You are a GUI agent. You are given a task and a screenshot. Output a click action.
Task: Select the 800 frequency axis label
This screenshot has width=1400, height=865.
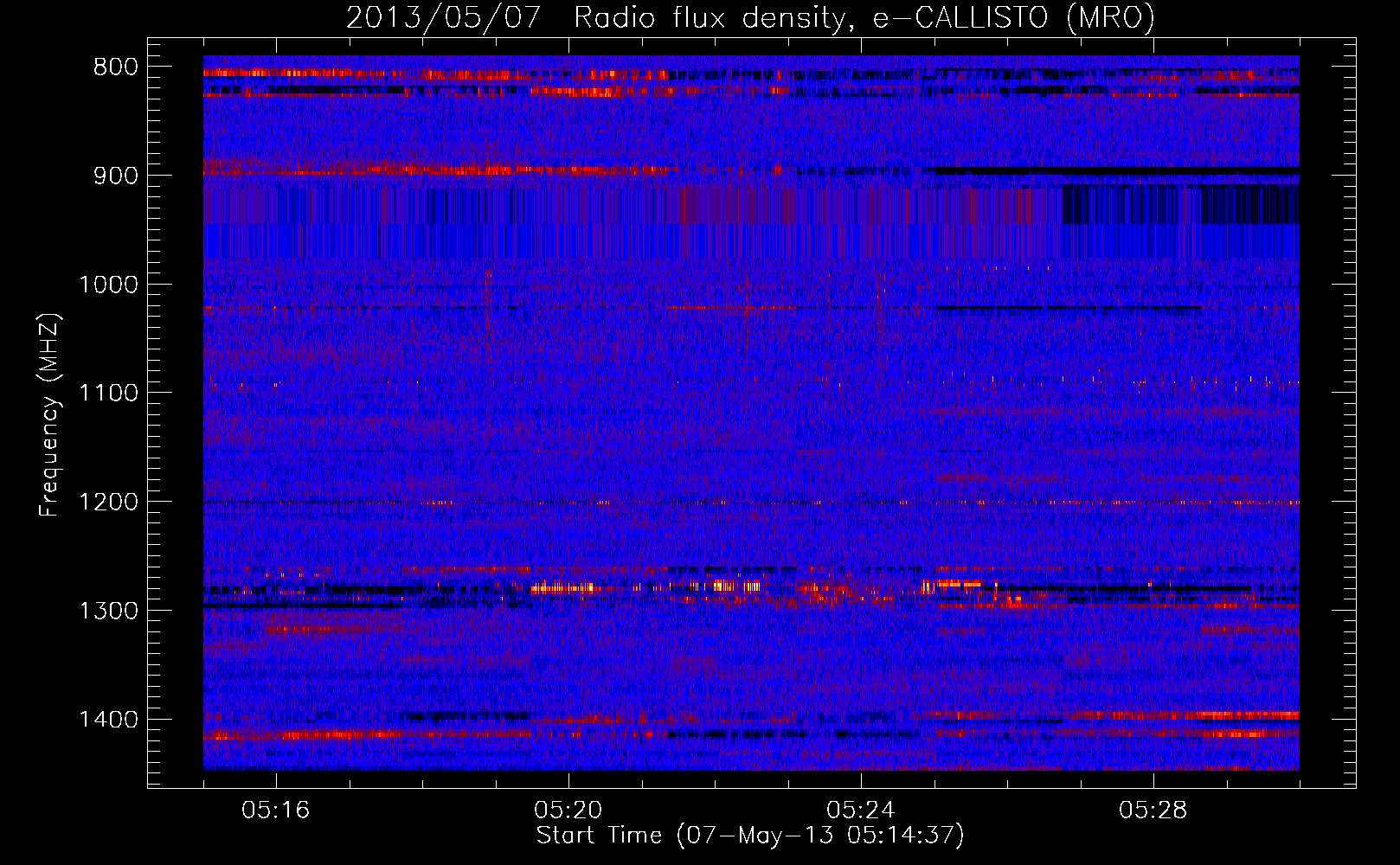click(115, 67)
